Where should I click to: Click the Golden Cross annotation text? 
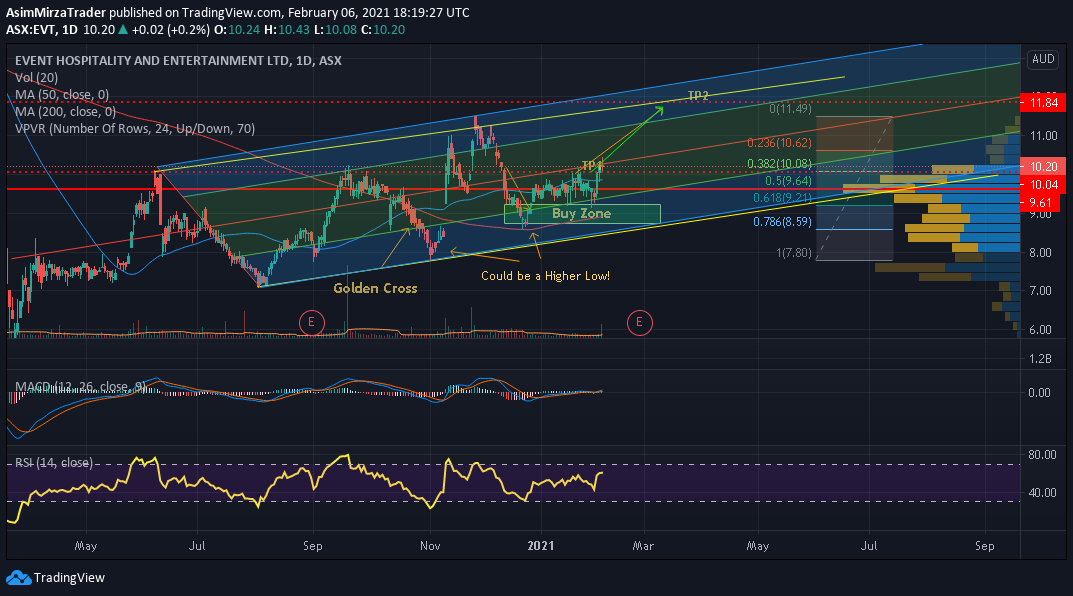pos(375,288)
